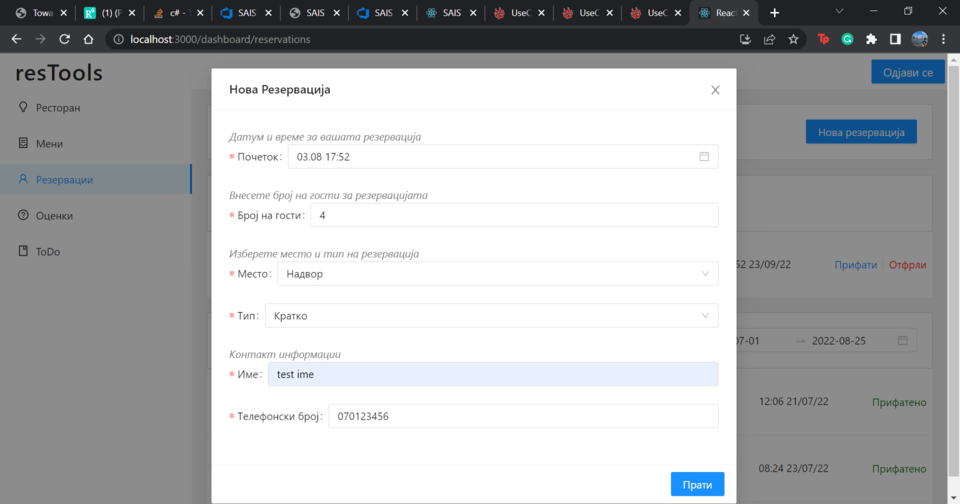Select ToDo in the sidebar
960x504 pixels.
pos(48,252)
